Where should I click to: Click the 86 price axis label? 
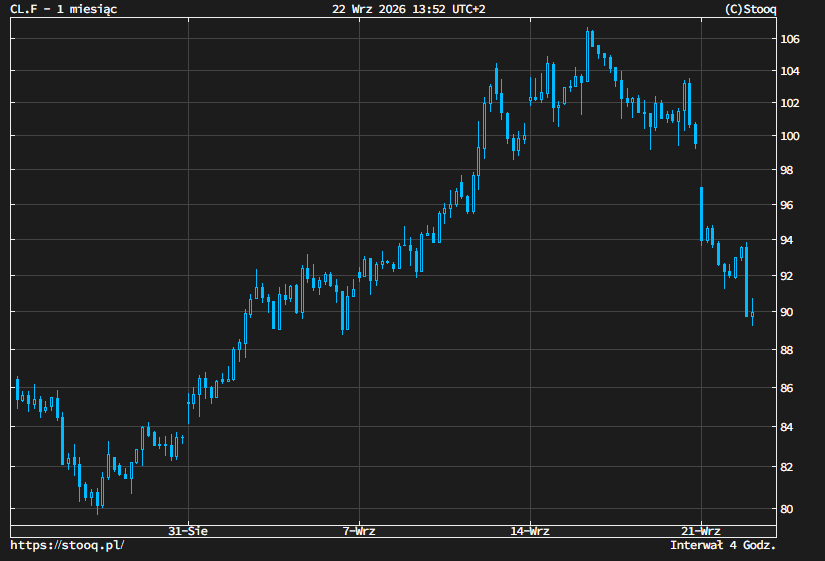787,388
